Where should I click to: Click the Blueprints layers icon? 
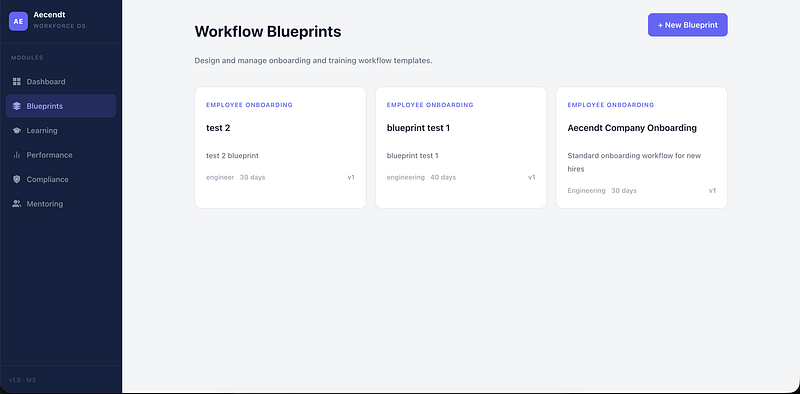pos(16,106)
